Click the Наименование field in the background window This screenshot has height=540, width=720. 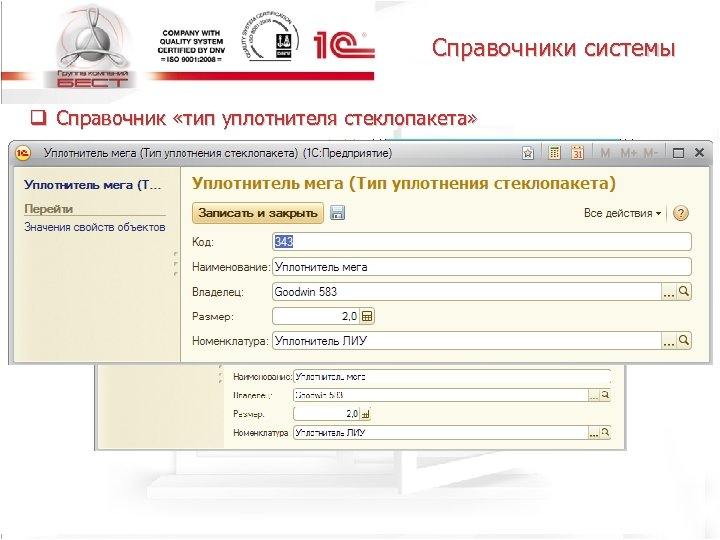[452, 377]
